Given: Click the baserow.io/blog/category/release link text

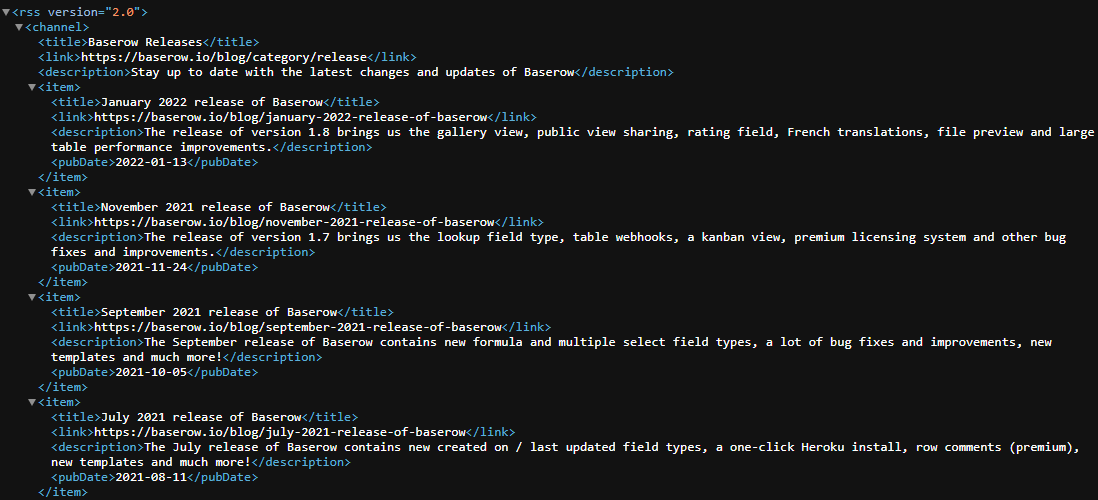Looking at the screenshot, I should (x=239, y=57).
